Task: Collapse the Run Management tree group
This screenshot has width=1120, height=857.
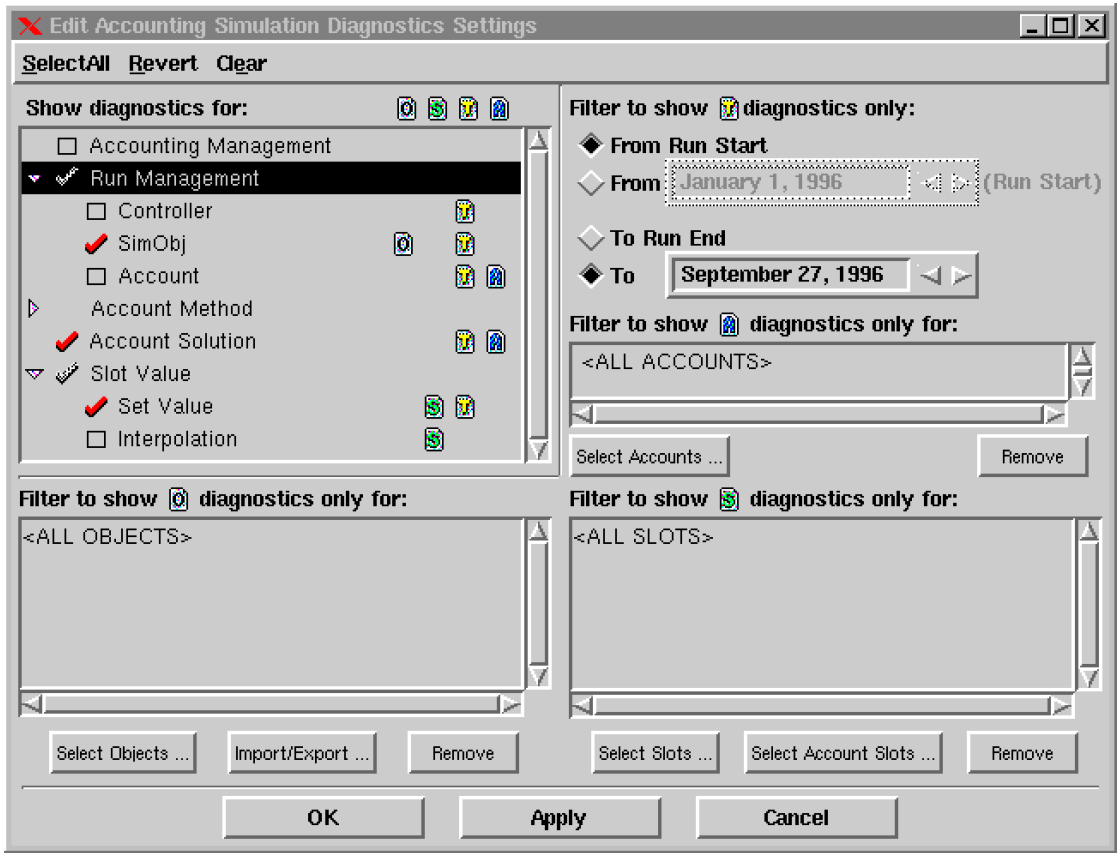Action: coord(35,179)
